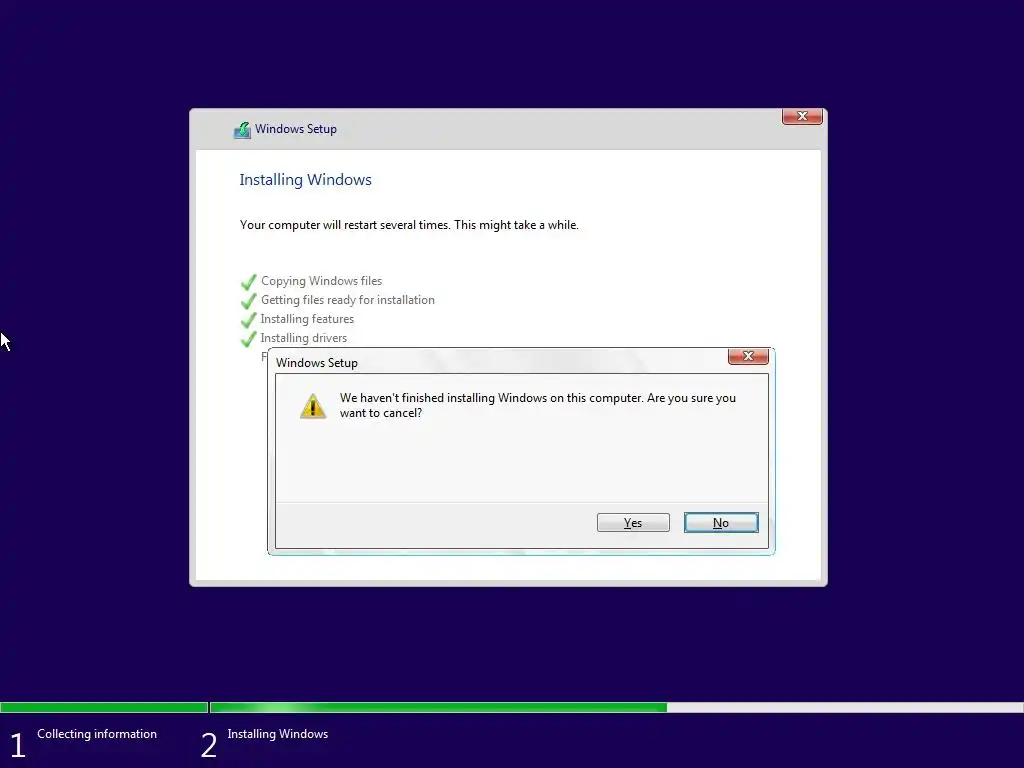Click the dialog's 'Windows Setup' title text
This screenshot has height=768, width=1024.
317,363
